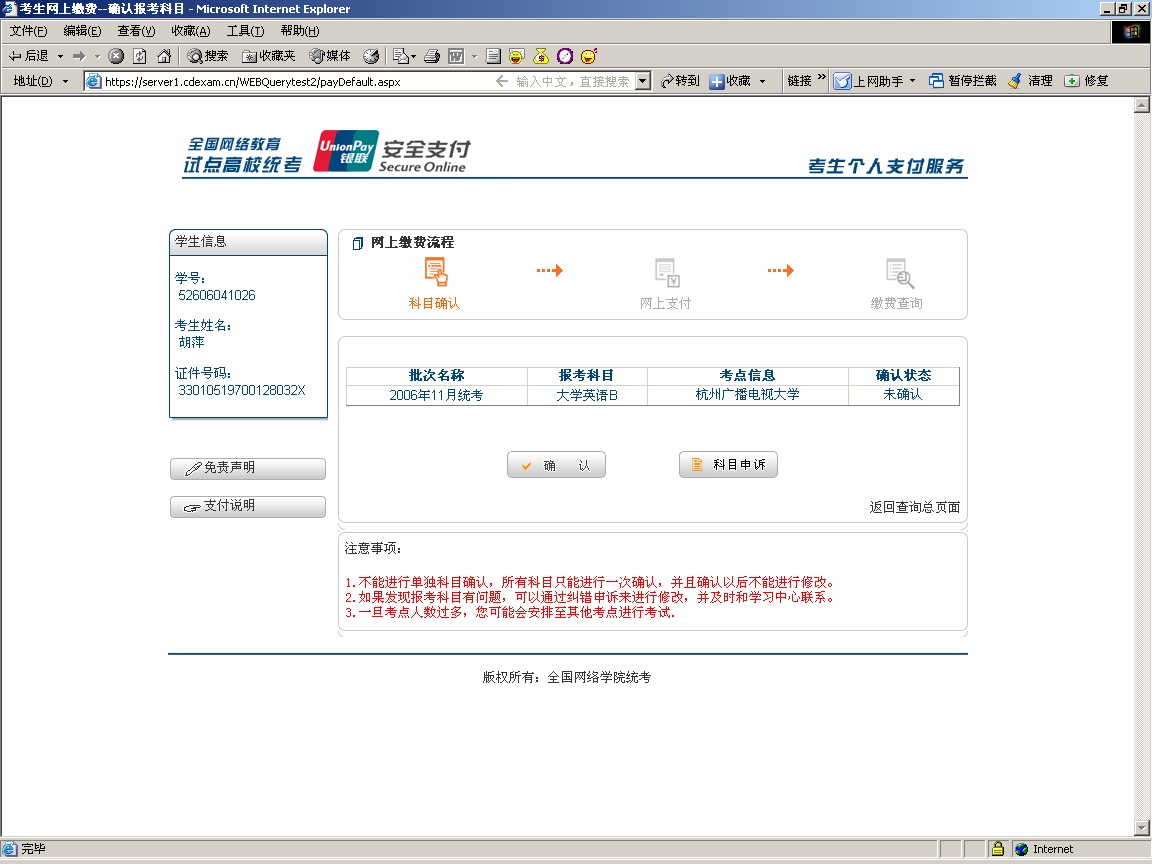Image resolution: width=1152 pixels, height=864 pixels.
Task: Open the 收藏夹 (Favorites) panel
Action: (x=269, y=56)
